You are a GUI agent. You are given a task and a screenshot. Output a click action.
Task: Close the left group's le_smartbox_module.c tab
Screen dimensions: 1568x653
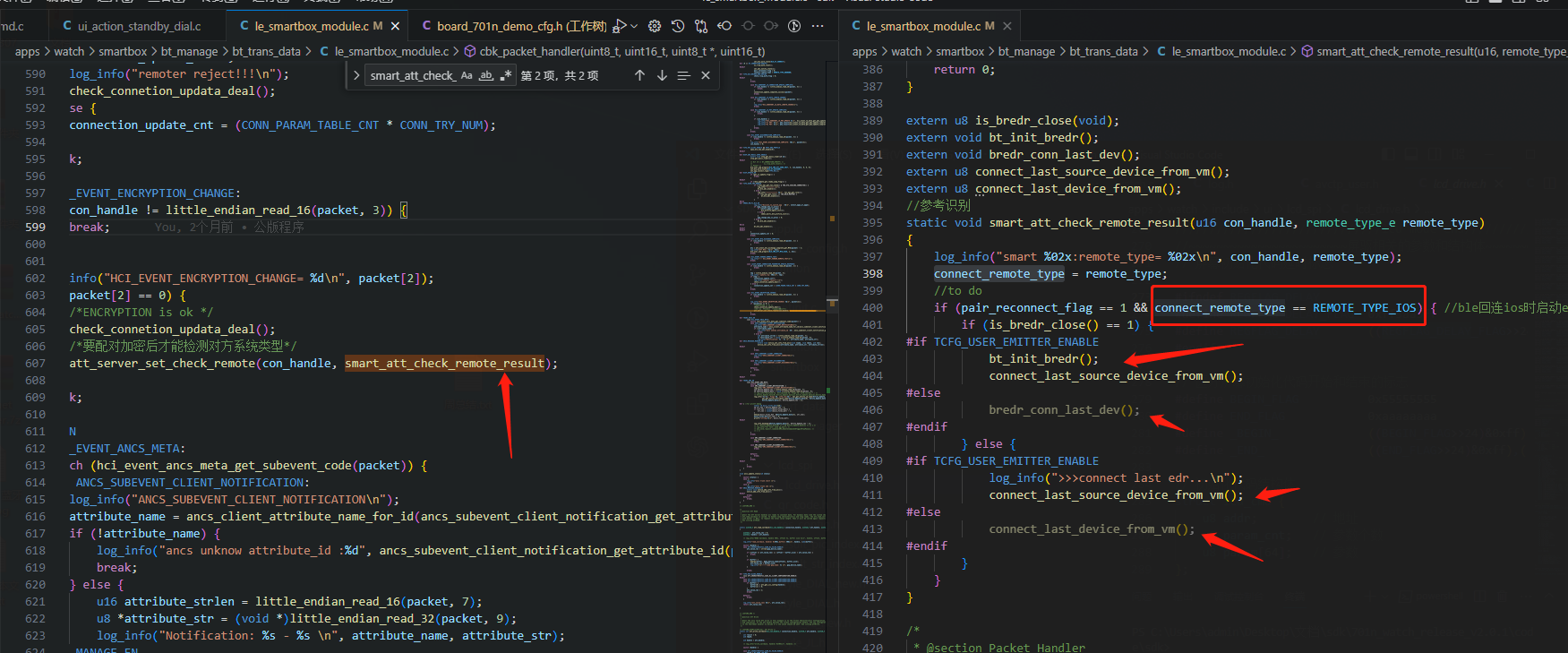[x=396, y=26]
